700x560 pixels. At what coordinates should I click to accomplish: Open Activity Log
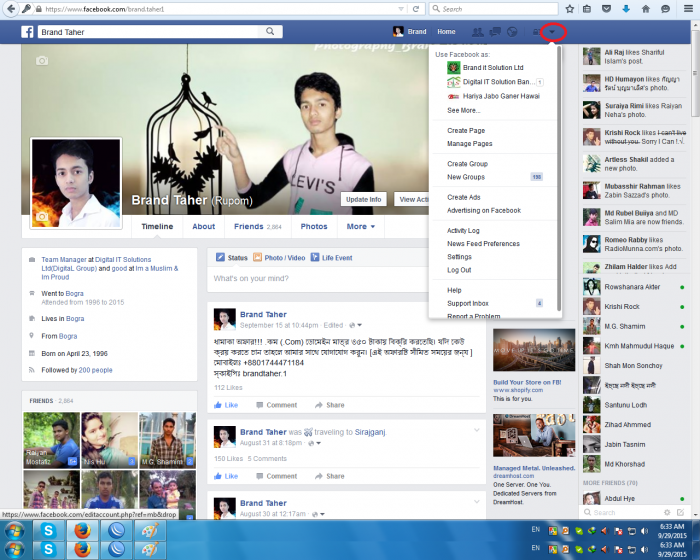(463, 230)
